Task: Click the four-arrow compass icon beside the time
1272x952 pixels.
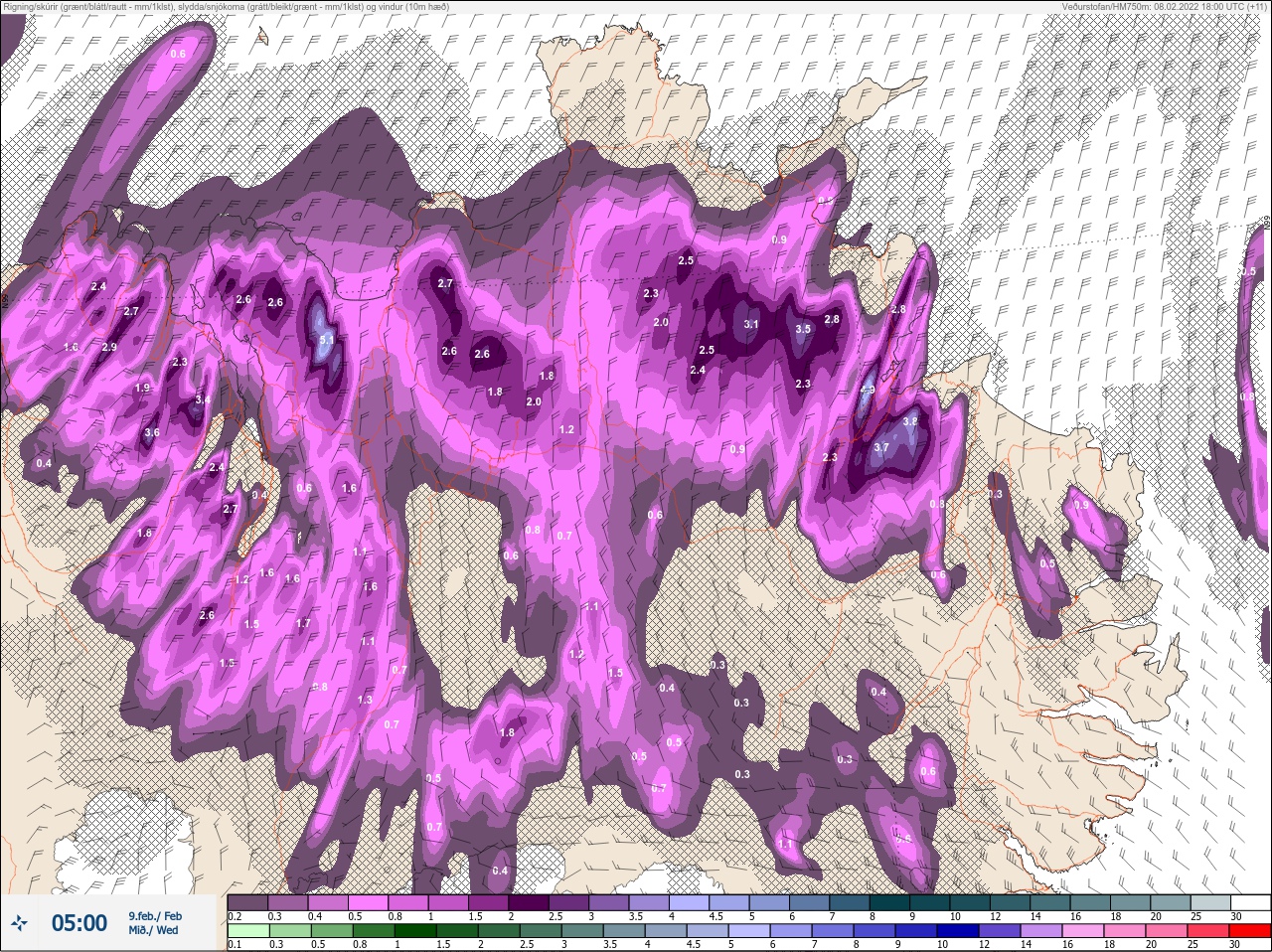Action: pos(19,923)
